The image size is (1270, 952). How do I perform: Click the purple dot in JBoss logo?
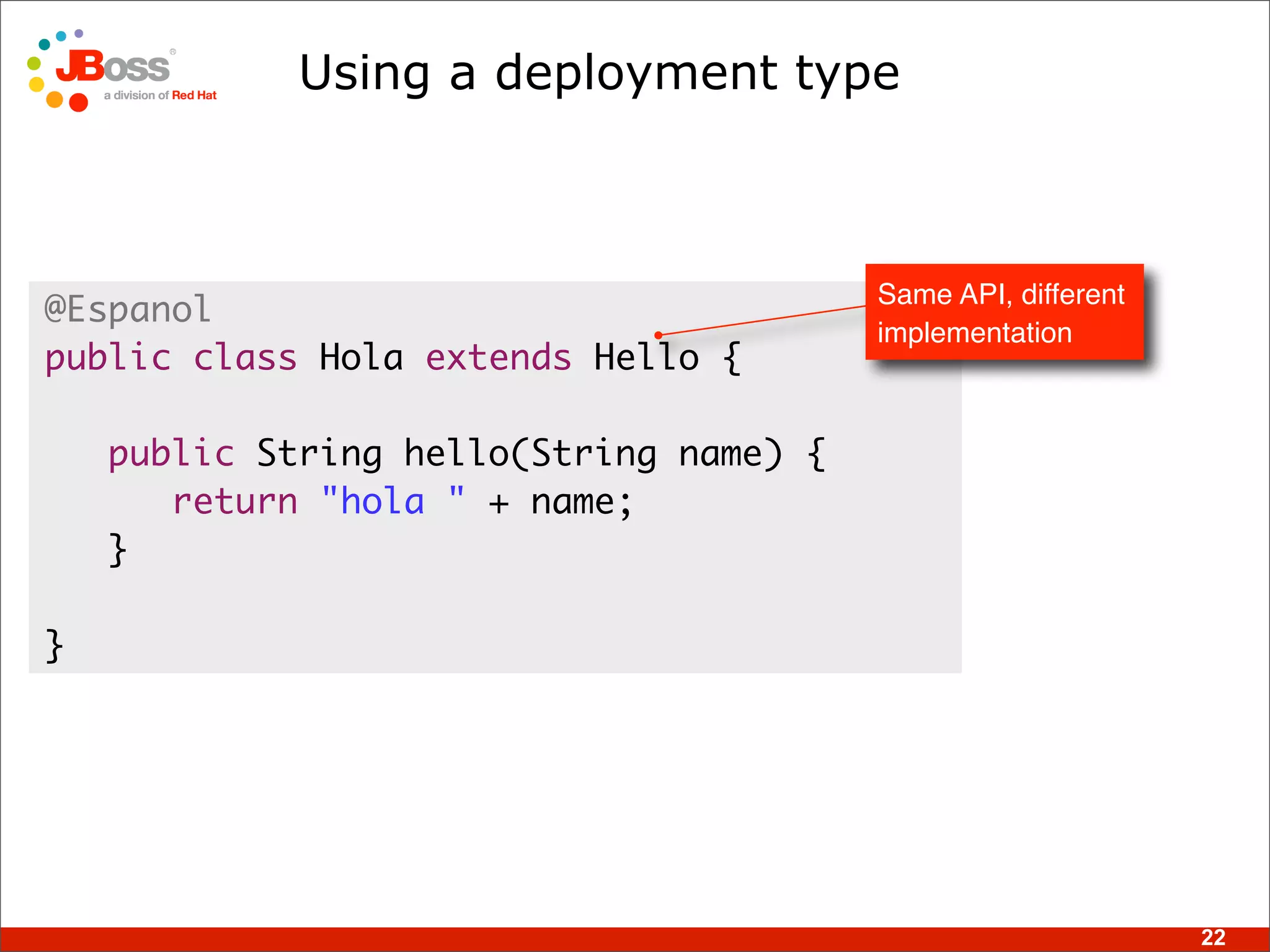tap(79, 33)
